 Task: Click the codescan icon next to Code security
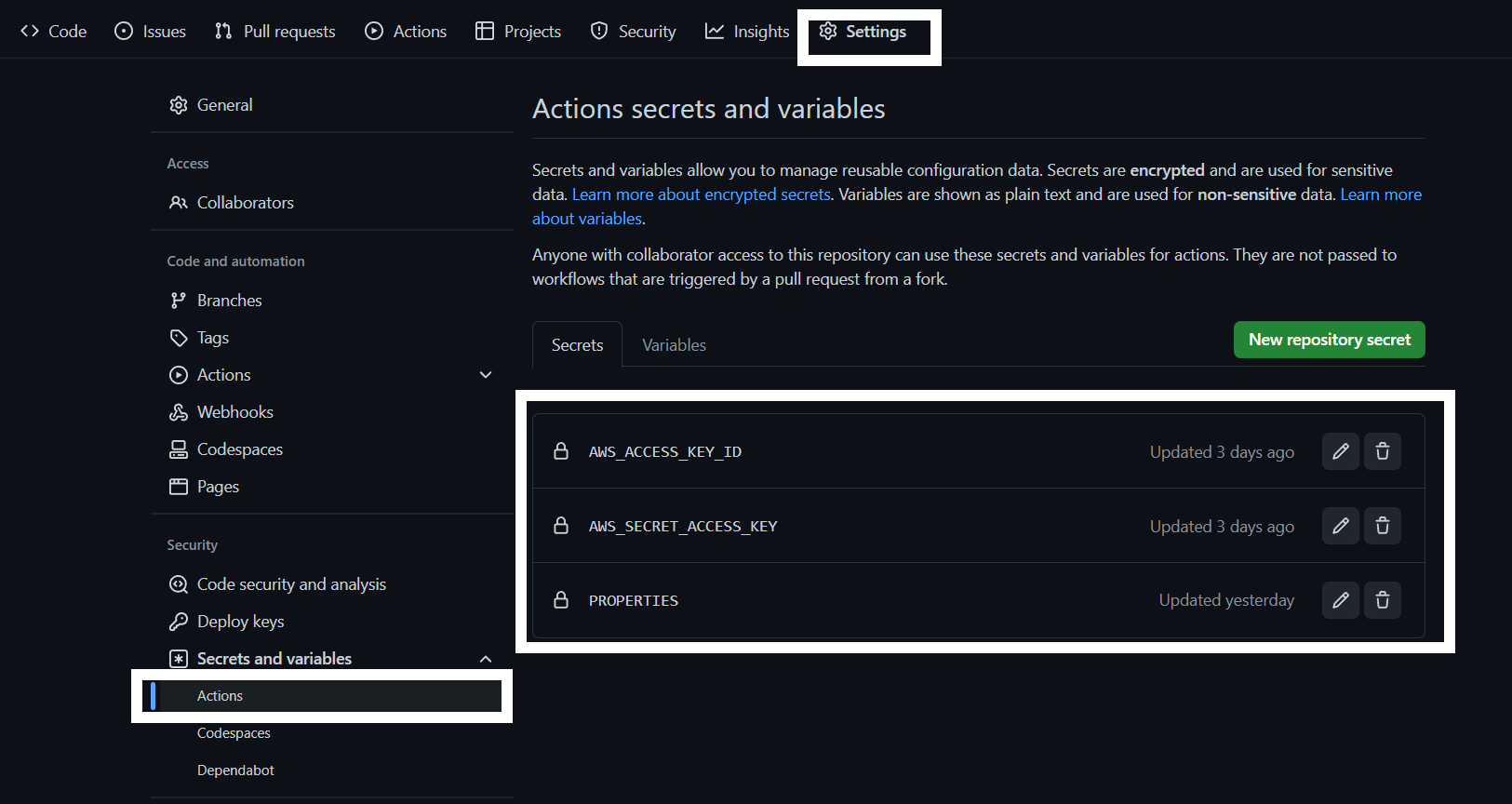(x=179, y=584)
